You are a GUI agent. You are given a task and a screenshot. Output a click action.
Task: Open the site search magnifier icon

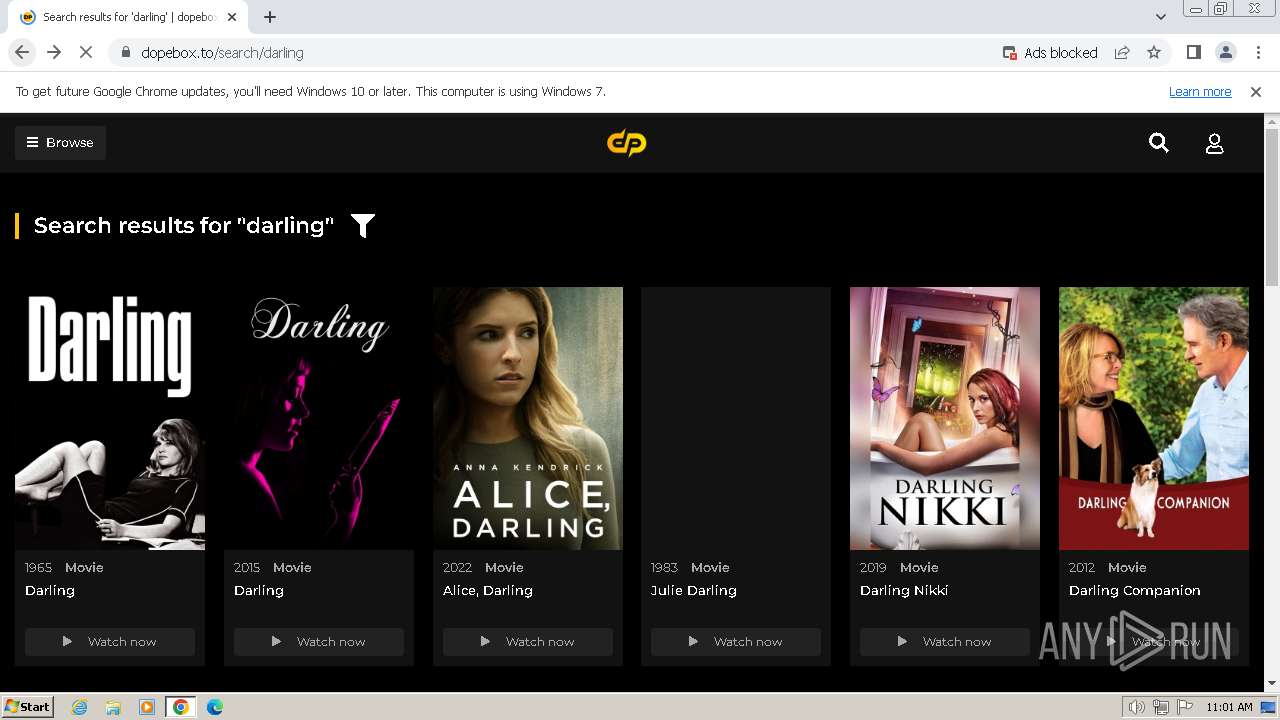1159,143
